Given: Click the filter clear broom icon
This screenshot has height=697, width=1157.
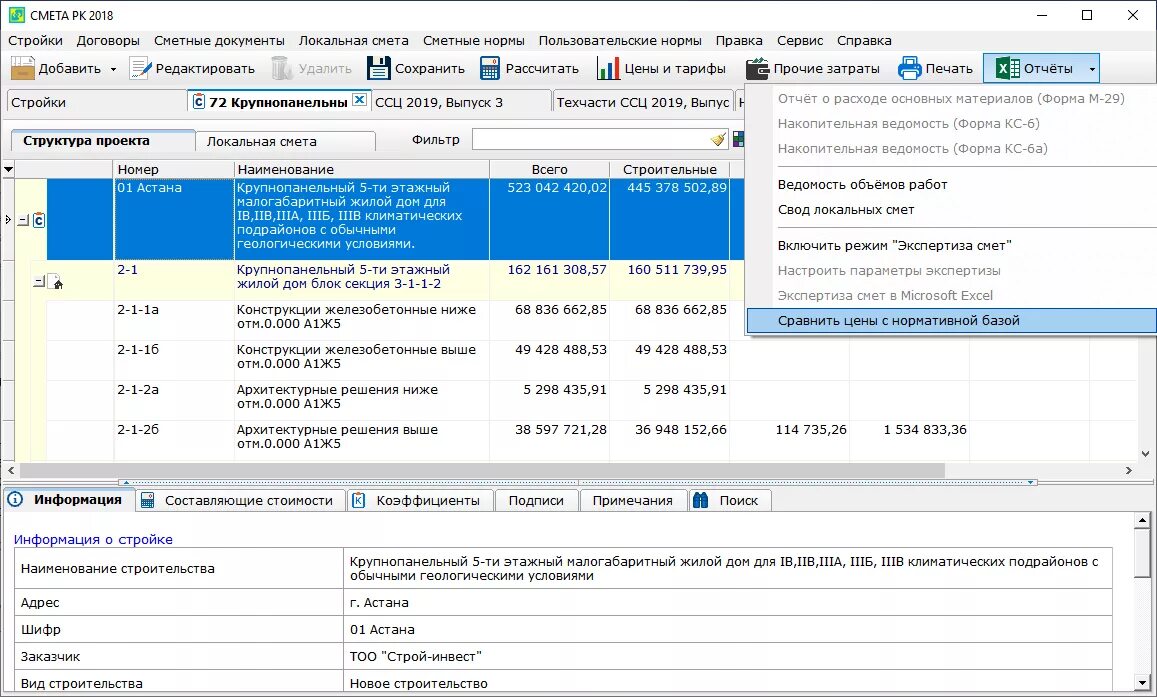Looking at the screenshot, I should 718,139.
